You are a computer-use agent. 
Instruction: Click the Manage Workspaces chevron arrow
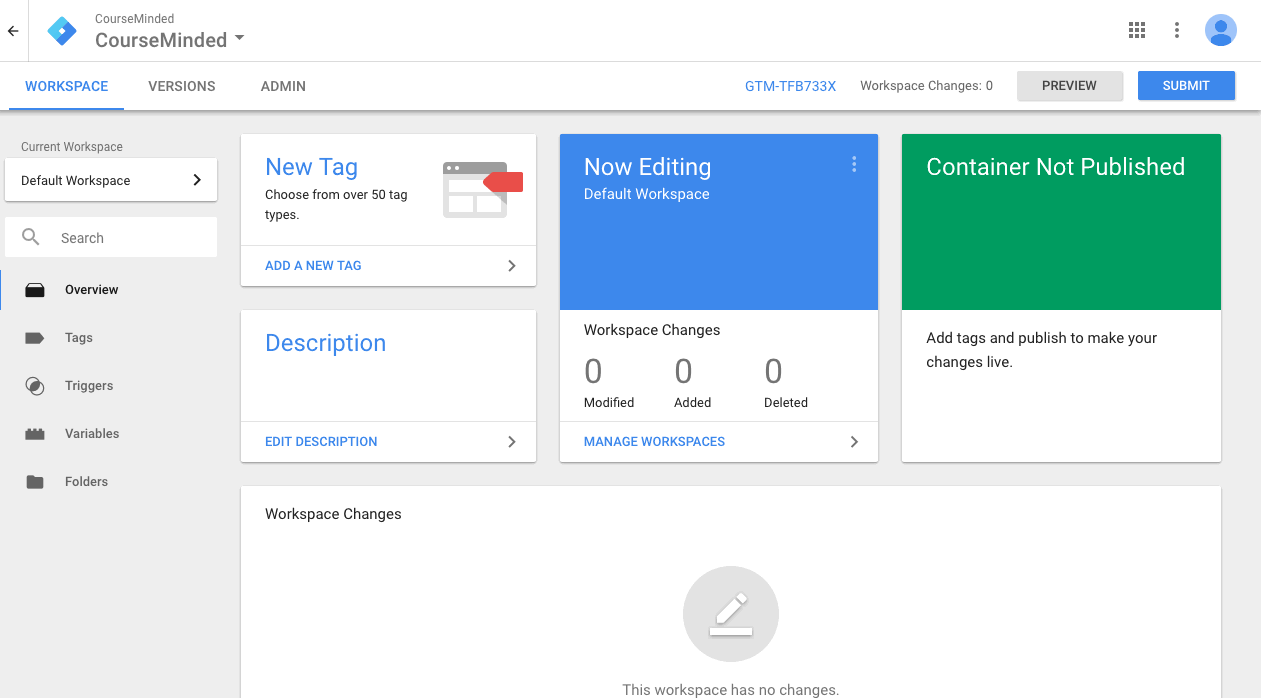(x=853, y=442)
